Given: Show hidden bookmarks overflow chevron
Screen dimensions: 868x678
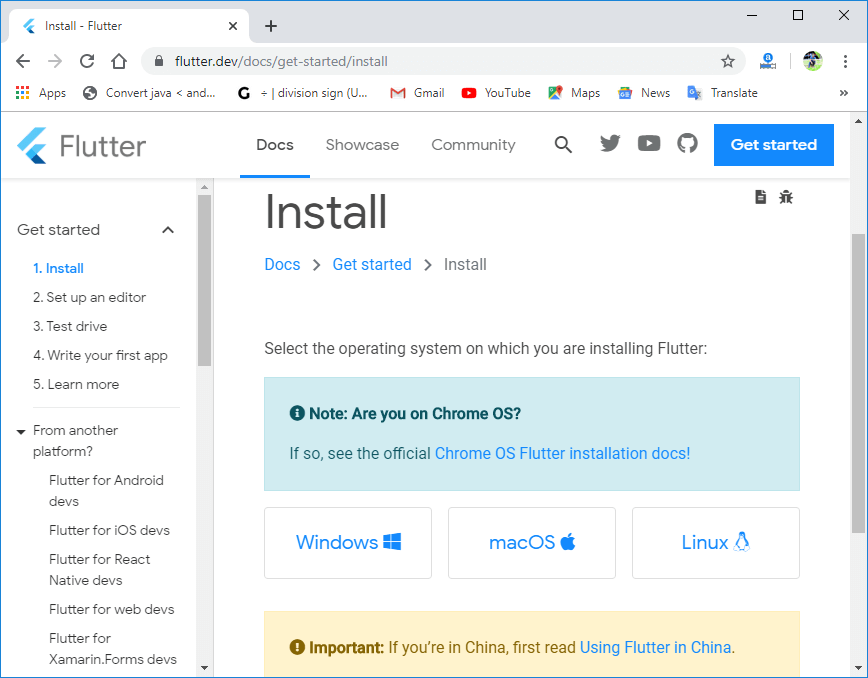Looking at the screenshot, I should [x=843, y=93].
